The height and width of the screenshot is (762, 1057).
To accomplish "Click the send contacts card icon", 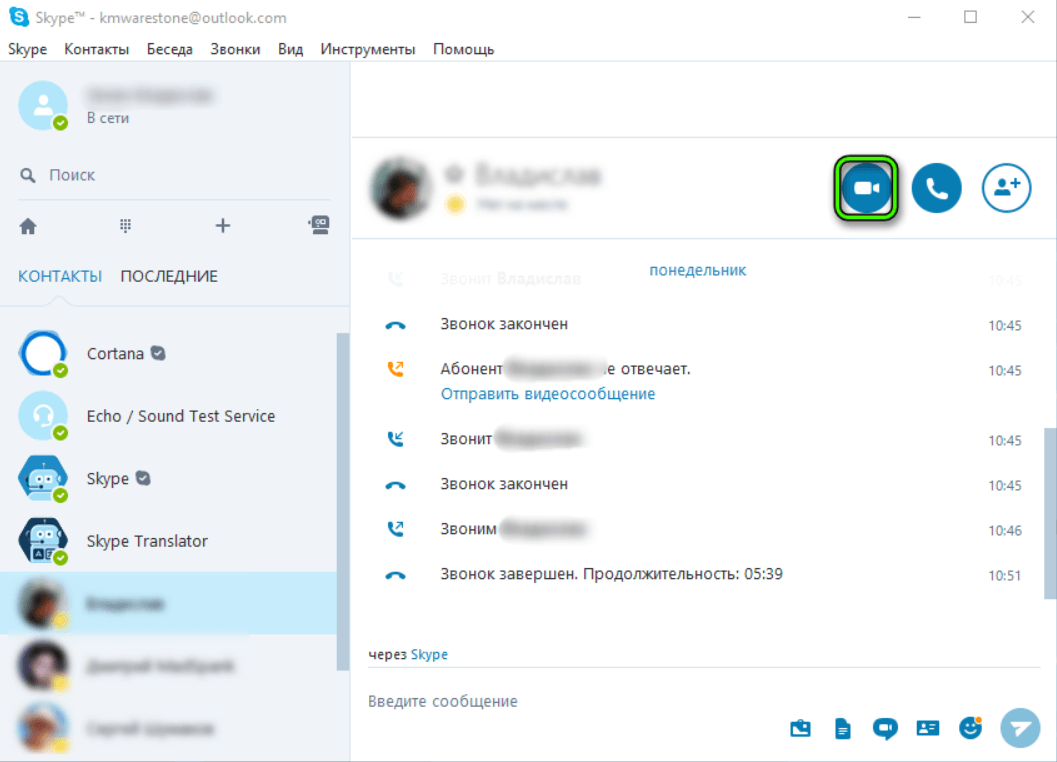I will 928,728.
